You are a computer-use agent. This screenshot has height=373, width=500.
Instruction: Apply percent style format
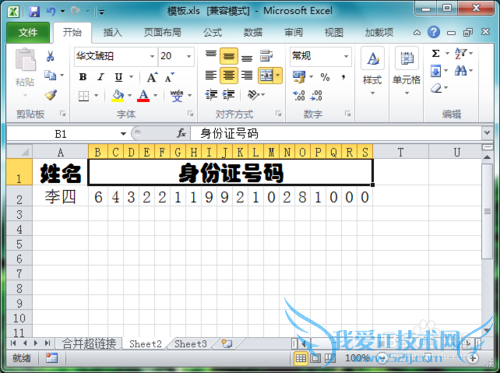[x=325, y=77]
